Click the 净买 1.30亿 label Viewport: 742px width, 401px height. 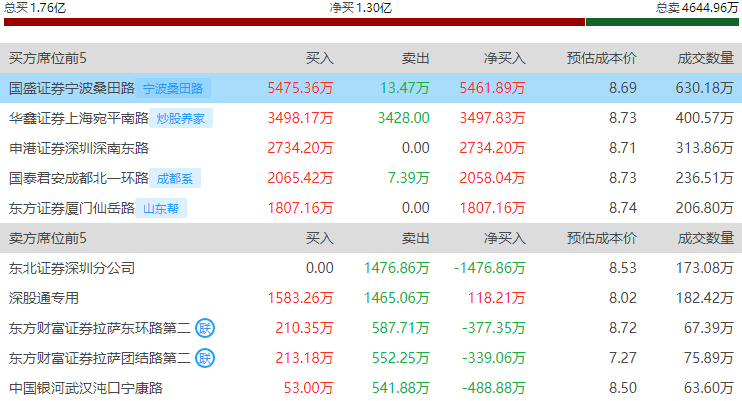pos(361,8)
